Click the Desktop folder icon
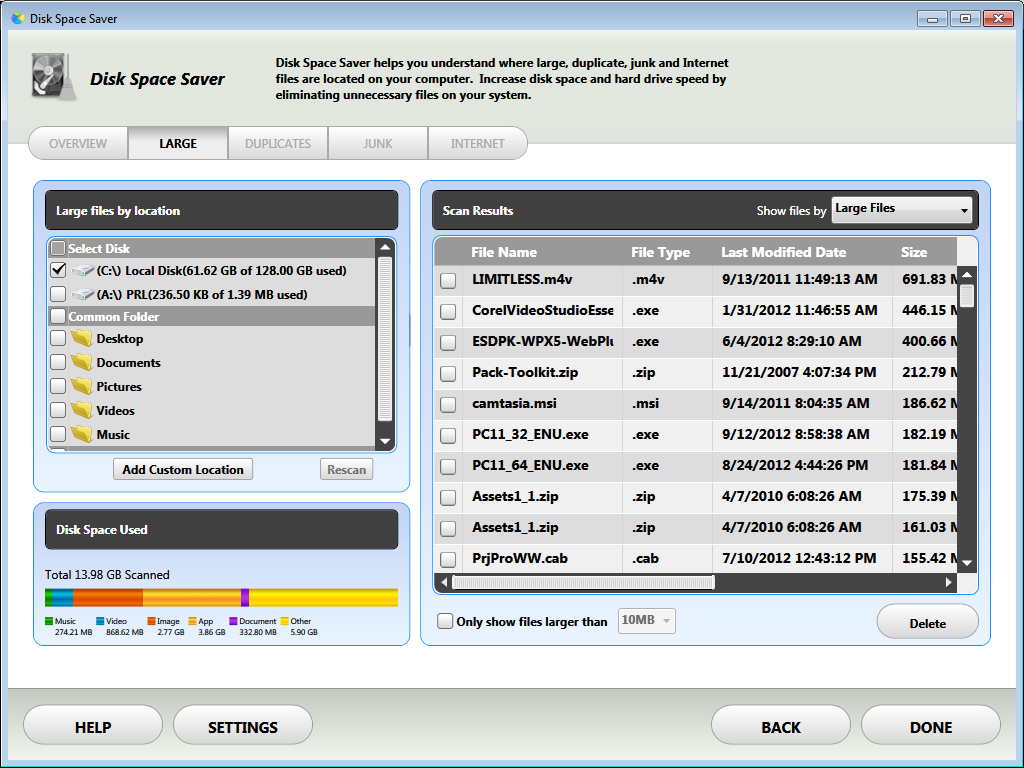The width and height of the screenshot is (1024, 768). [x=81, y=339]
